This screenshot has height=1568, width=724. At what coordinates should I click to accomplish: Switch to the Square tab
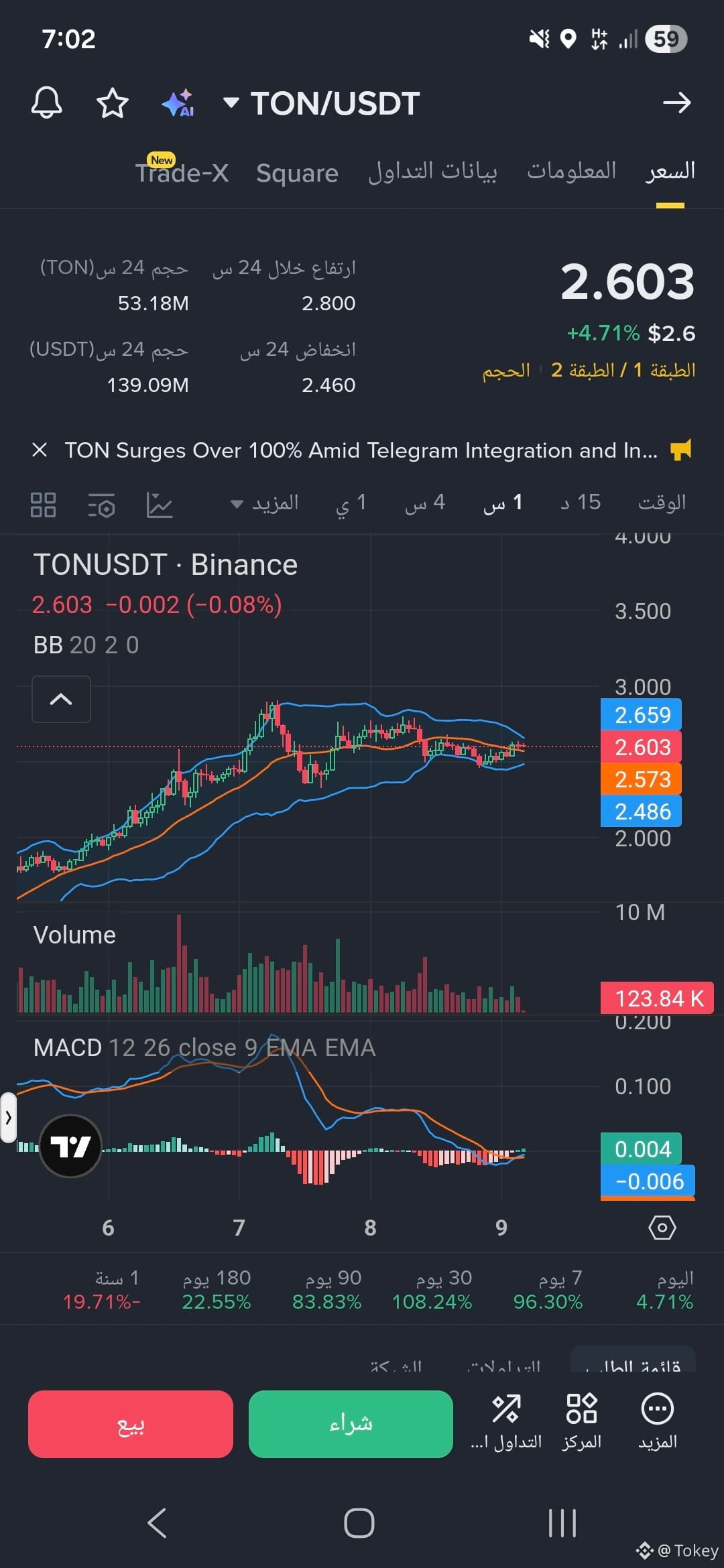297,173
